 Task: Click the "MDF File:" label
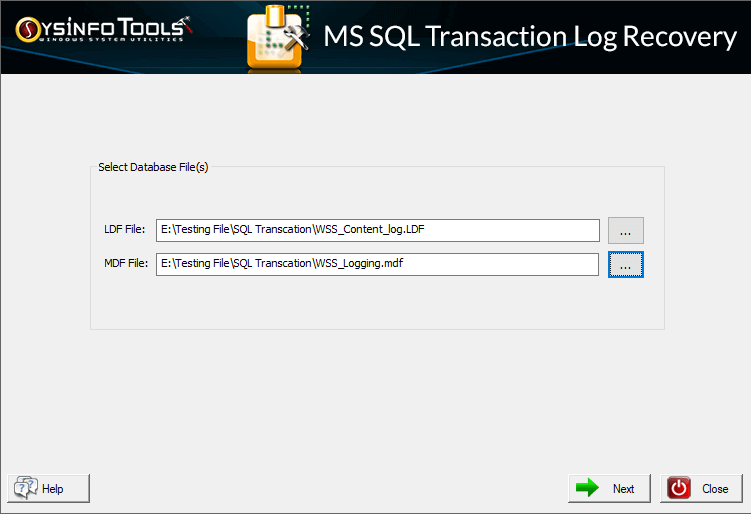tap(125, 264)
